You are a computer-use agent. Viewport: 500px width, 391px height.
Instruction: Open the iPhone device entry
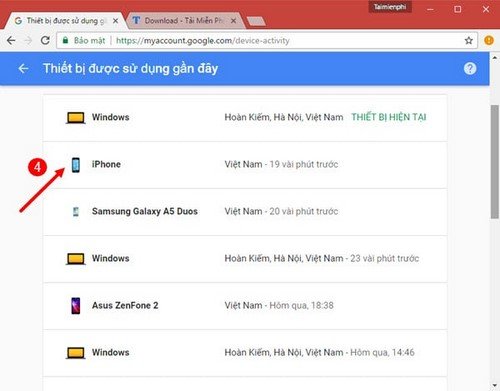click(x=245, y=165)
